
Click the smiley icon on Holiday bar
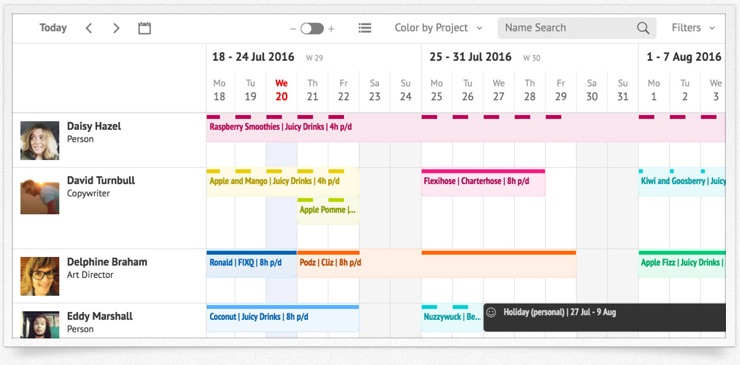point(491,313)
